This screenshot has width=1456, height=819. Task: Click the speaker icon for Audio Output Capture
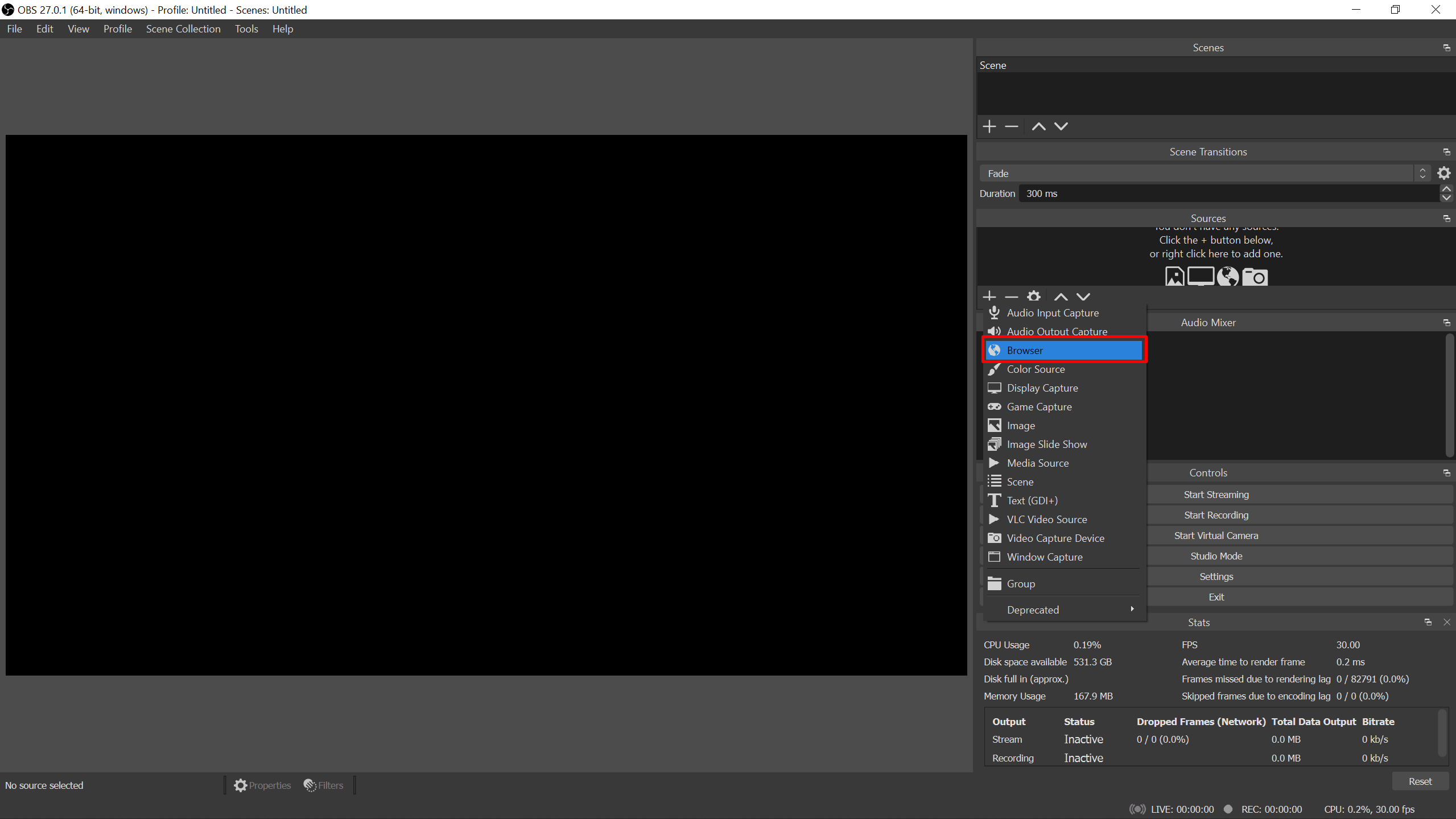tap(995, 331)
